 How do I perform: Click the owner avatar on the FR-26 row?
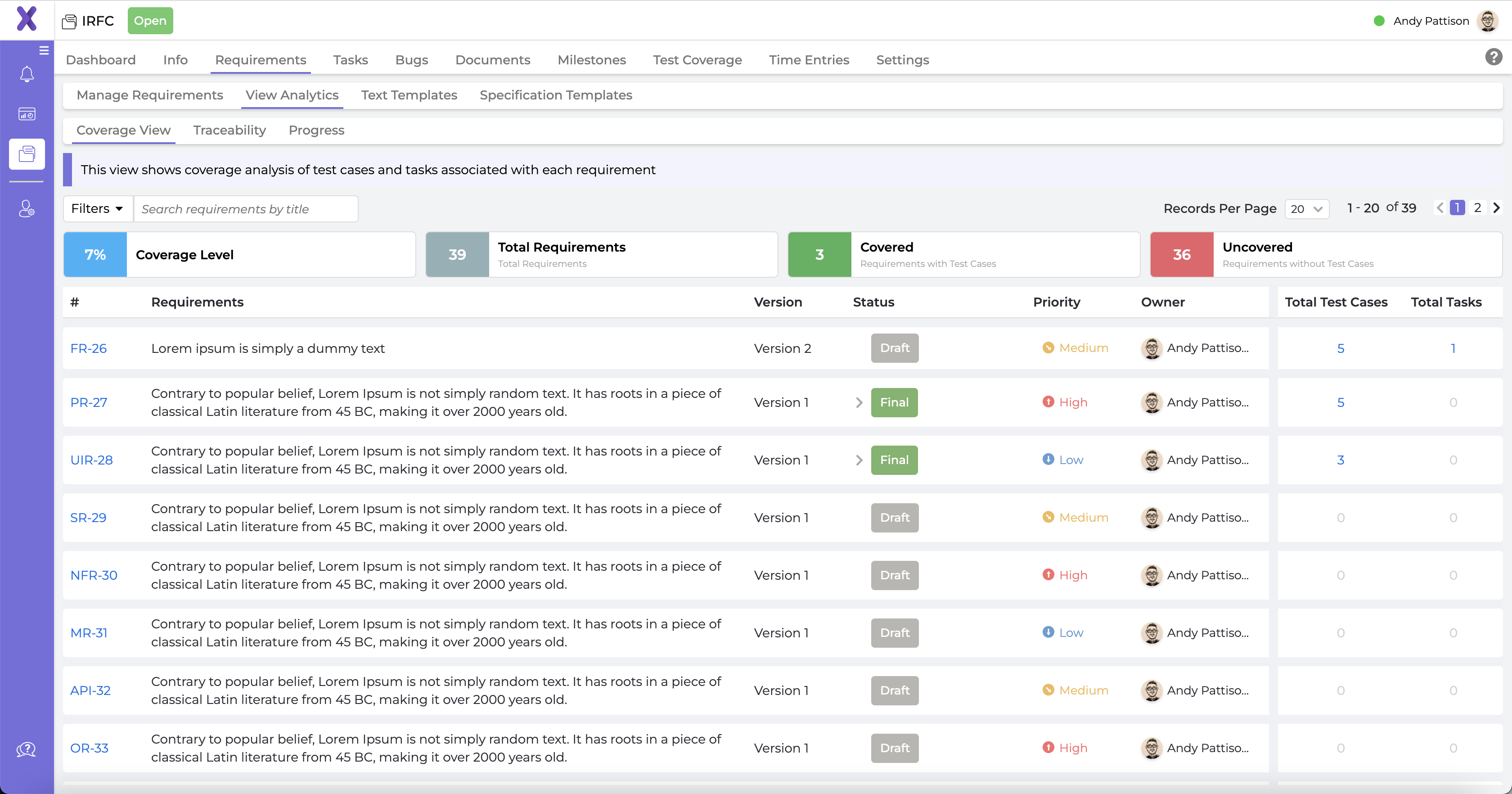pos(1152,347)
